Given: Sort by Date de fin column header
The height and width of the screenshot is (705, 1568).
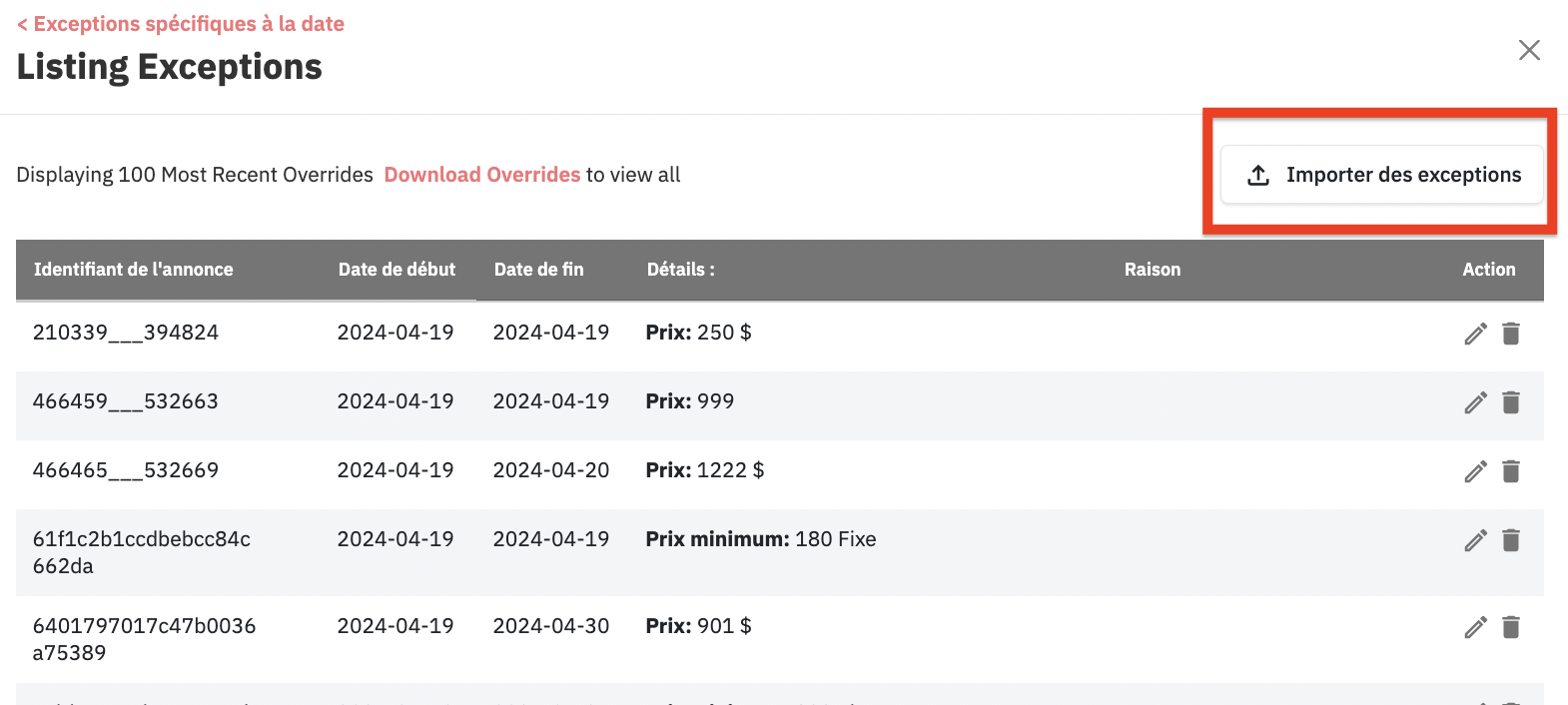Looking at the screenshot, I should [x=538, y=270].
